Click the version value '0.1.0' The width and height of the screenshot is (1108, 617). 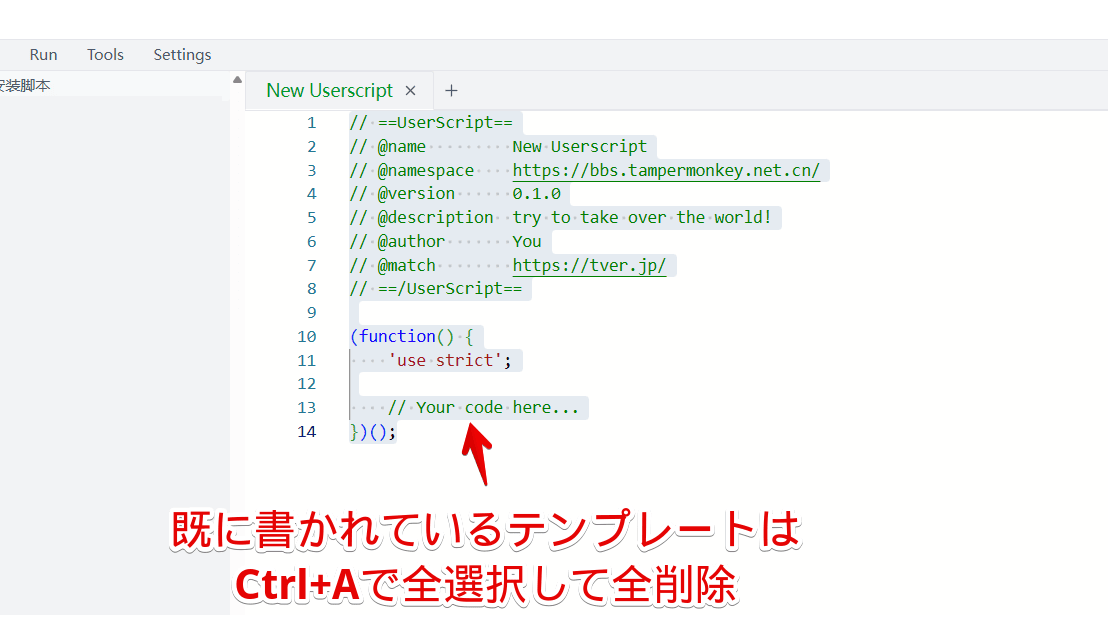click(536, 194)
